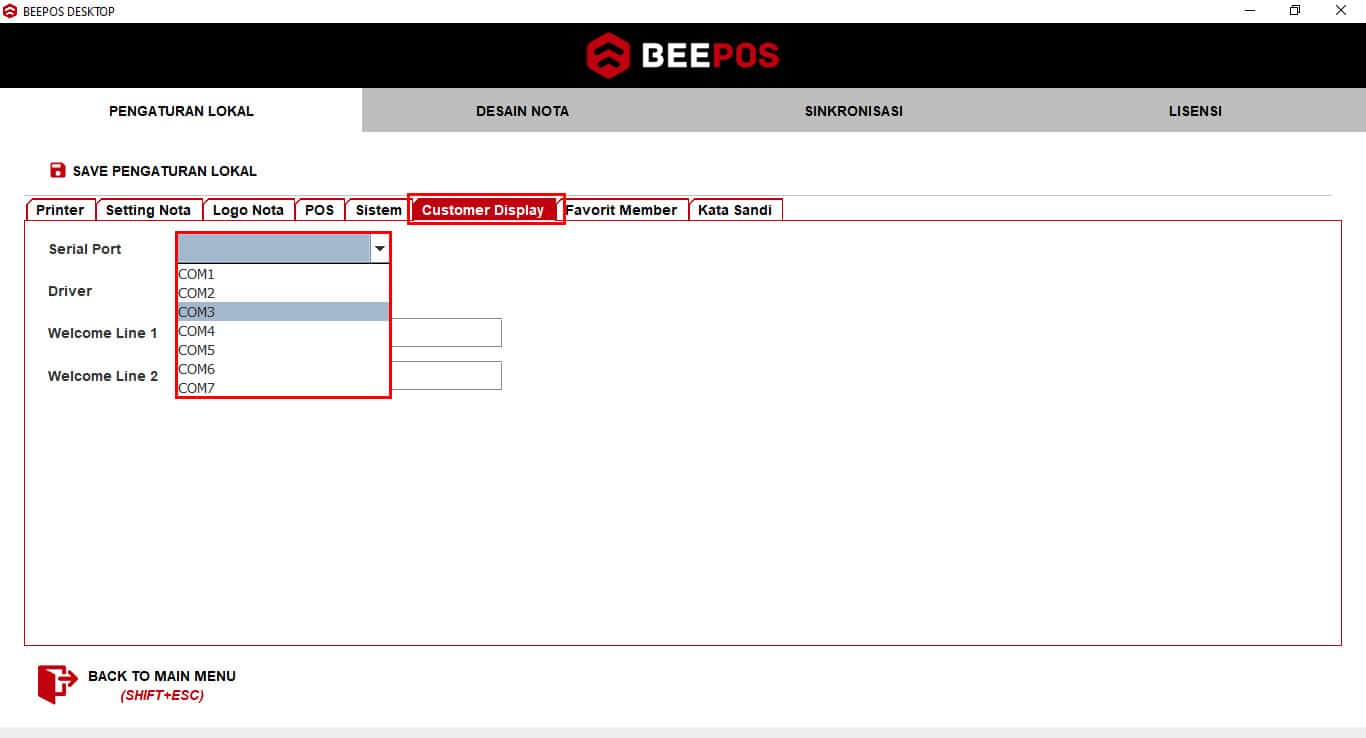1366x738 pixels.
Task: Minimize the BEEPOS Desktop window
Action: (1250, 11)
